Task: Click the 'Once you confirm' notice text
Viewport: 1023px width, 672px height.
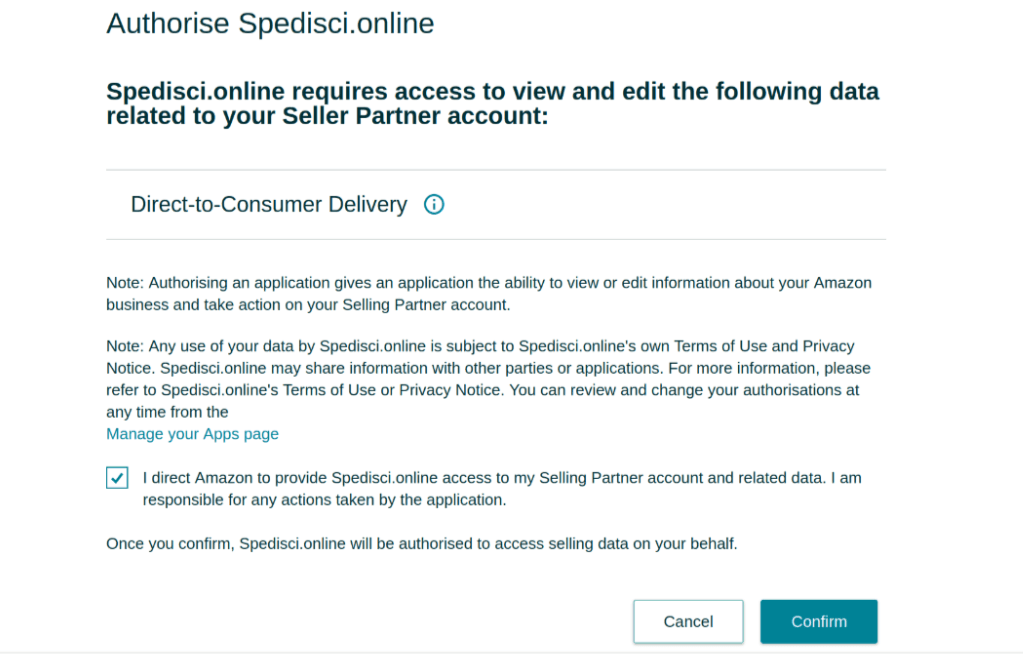Action: coord(421,544)
